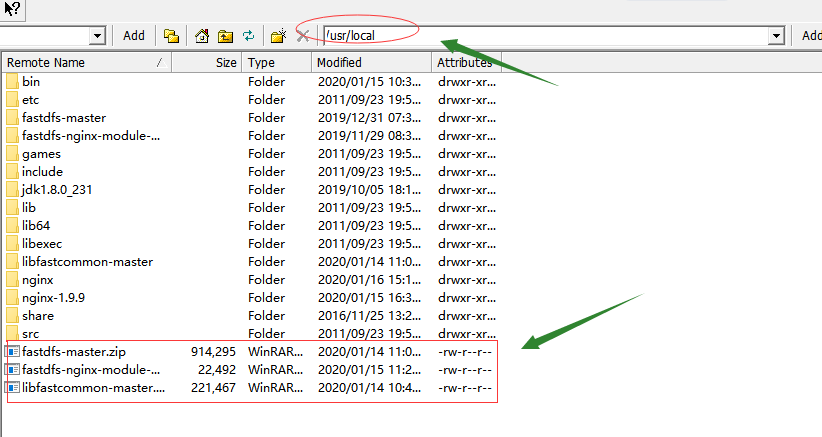Select the jdk1.8.0_231 folder
The height and width of the screenshot is (437, 822).
(x=57, y=190)
